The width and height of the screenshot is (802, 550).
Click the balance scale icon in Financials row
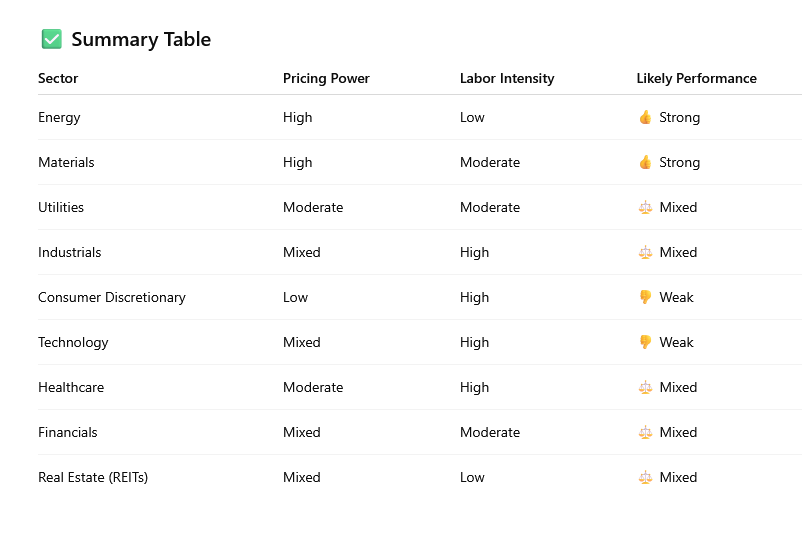(645, 432)
